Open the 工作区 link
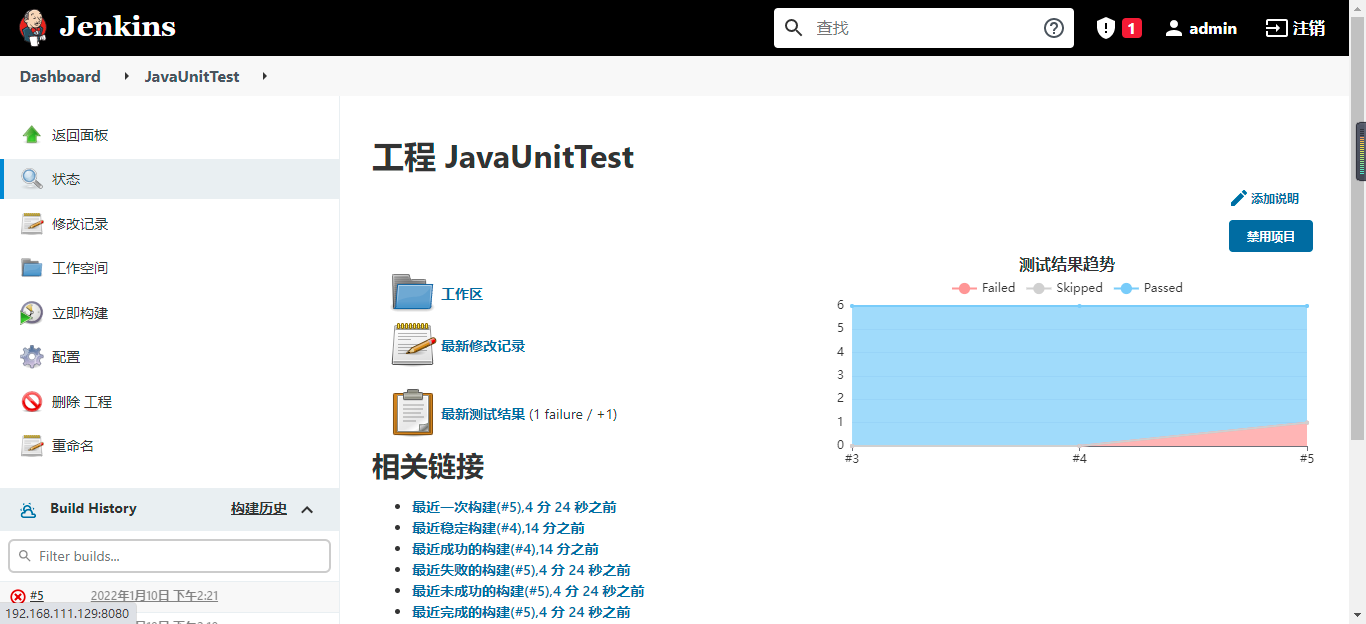1366x624 pixels. [462, 294]
